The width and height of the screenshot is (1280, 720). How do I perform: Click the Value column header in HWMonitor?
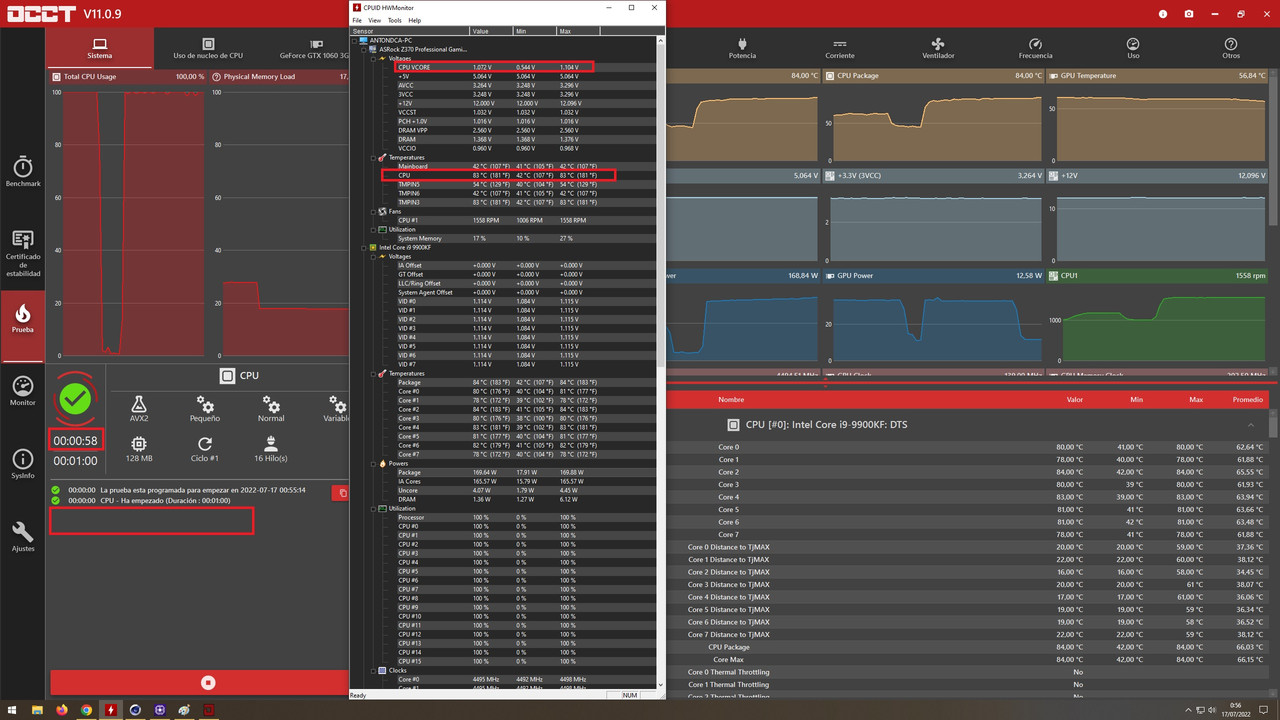pyautogui.click(x=491, y=31)
